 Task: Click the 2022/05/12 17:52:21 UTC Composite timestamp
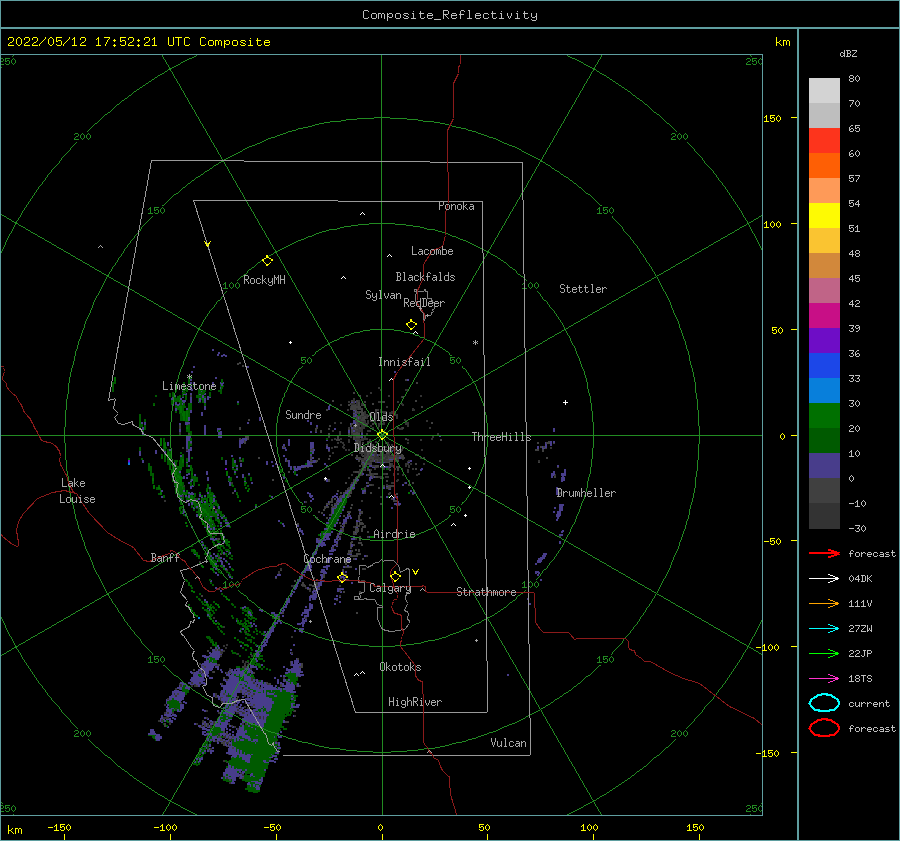pyautogui.click(x=138, y=42)
